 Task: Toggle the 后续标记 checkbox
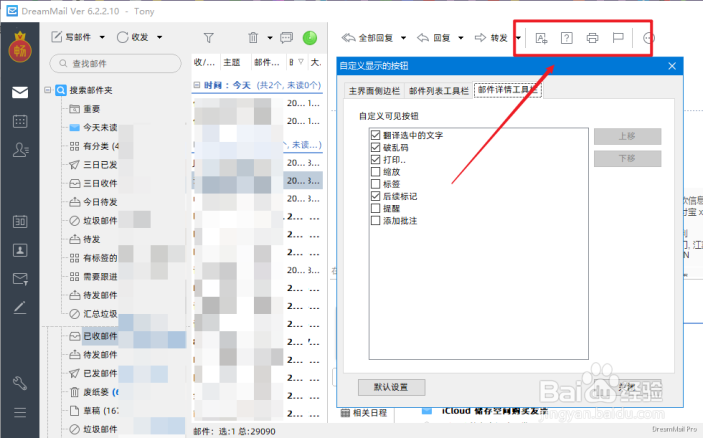click(376, 196)
